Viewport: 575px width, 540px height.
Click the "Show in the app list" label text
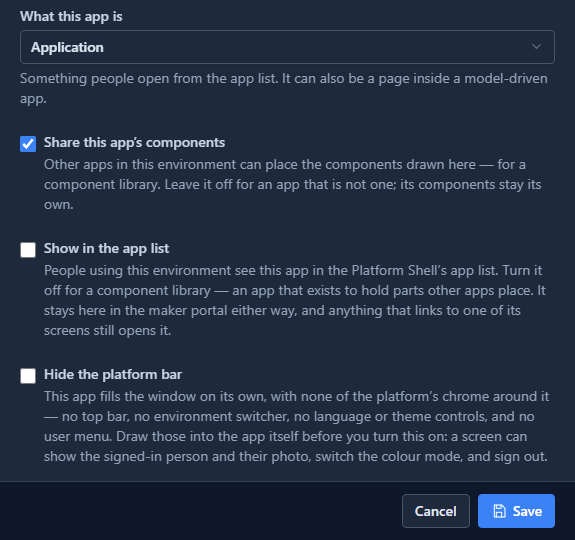[106, 249]
